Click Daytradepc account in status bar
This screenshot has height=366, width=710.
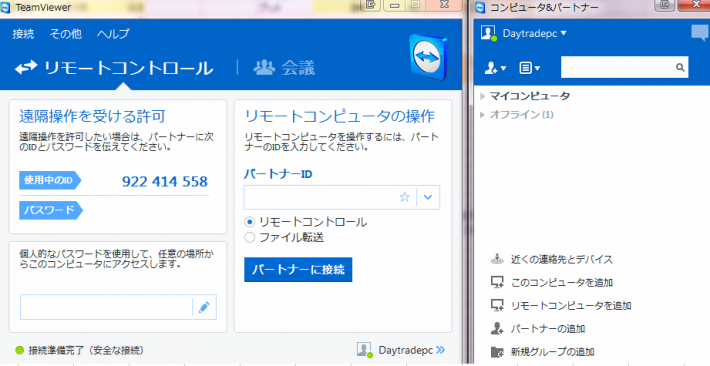(x=406, y=350)
